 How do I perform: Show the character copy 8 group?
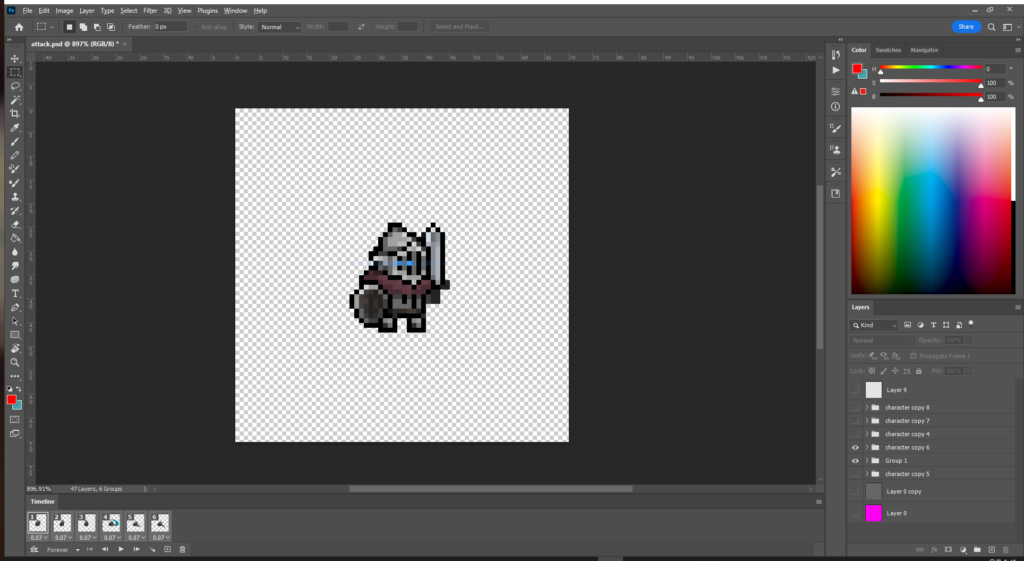click(855, 408)
